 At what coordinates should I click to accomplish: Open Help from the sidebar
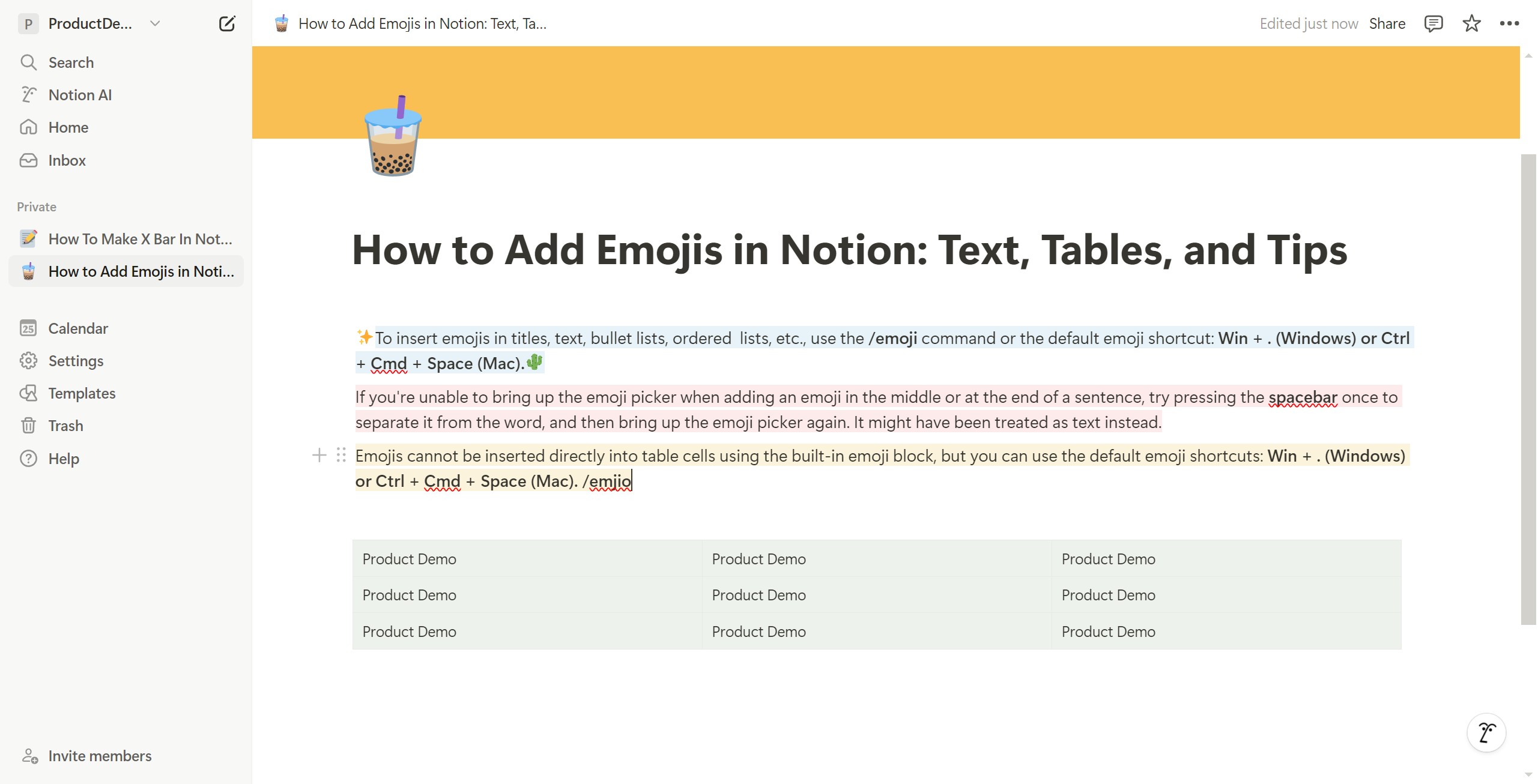click(126, 459)
